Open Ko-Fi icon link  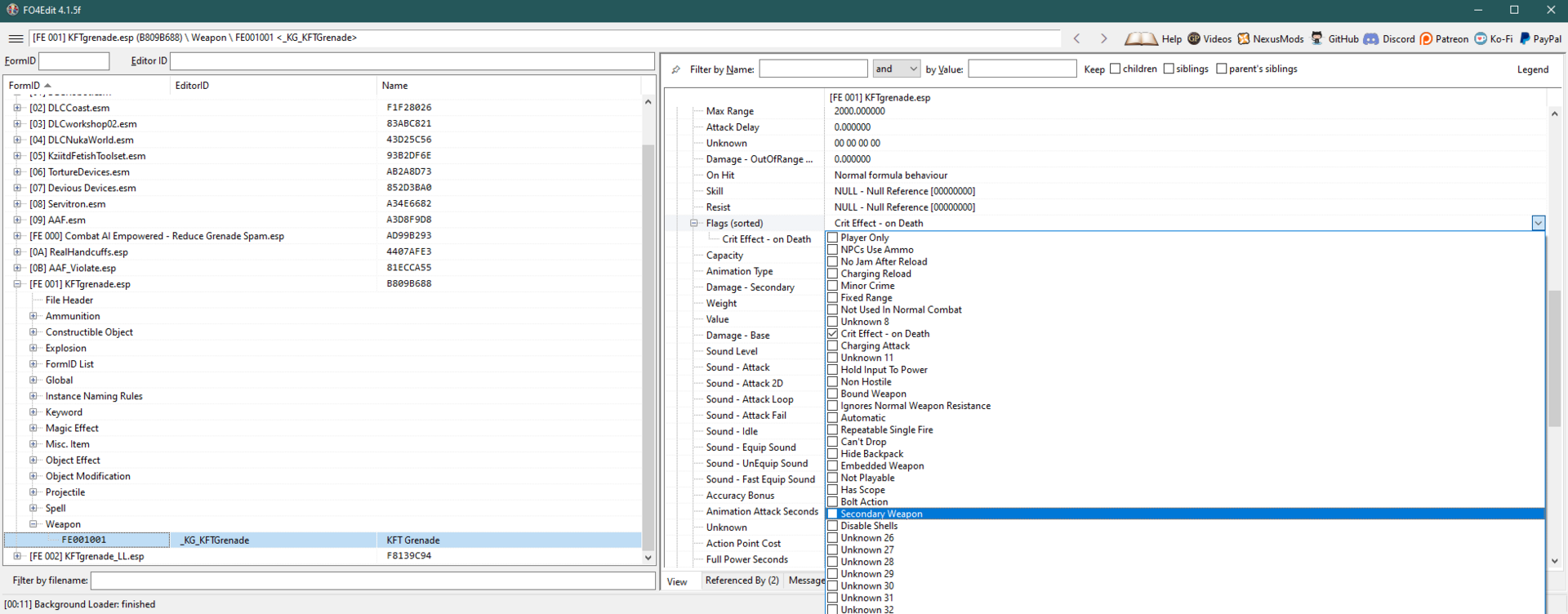pos(1481,38)
